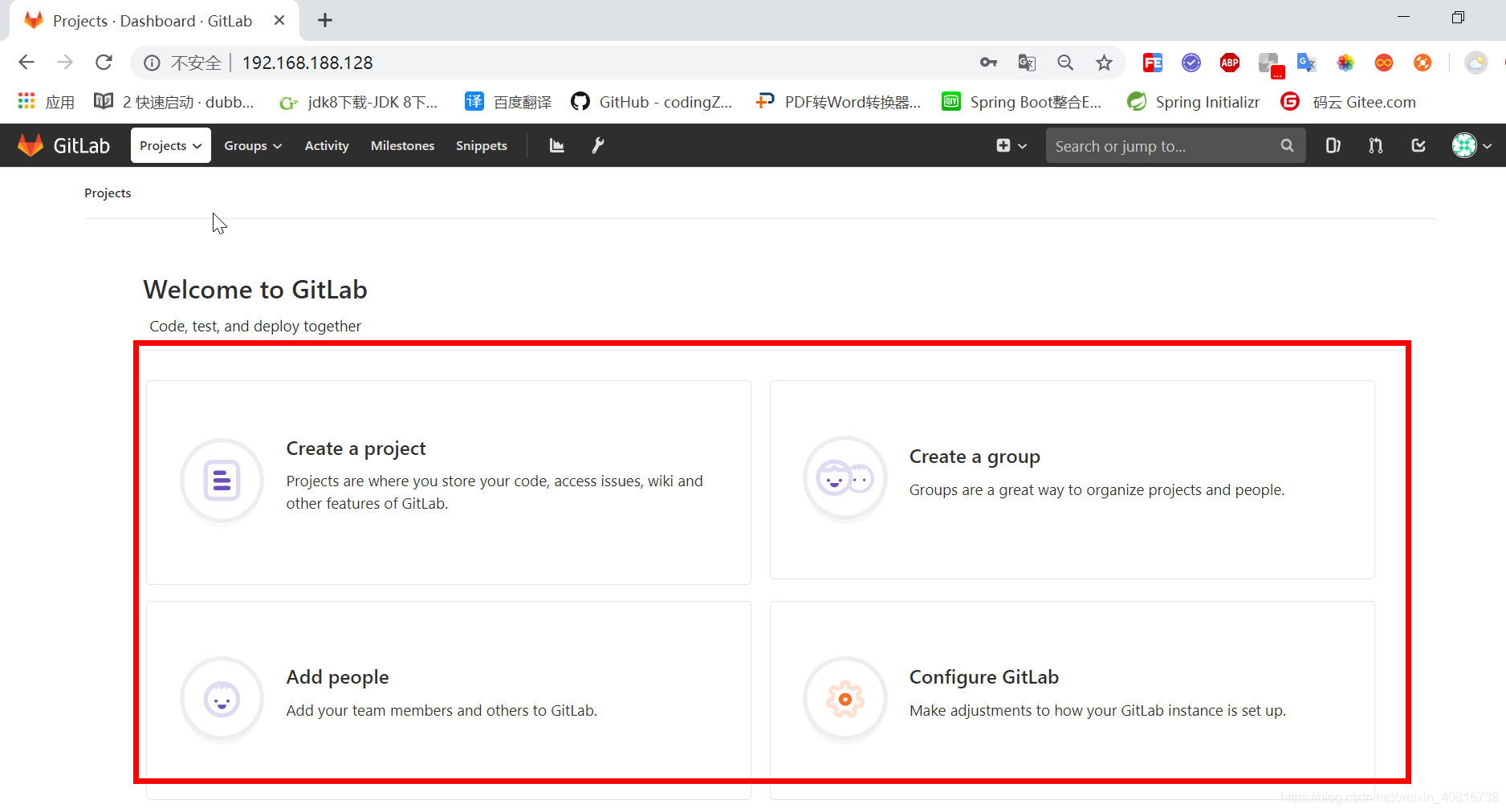Click the translate page icon in address bar
The image size is (1506, 812).
(1027, 63)
